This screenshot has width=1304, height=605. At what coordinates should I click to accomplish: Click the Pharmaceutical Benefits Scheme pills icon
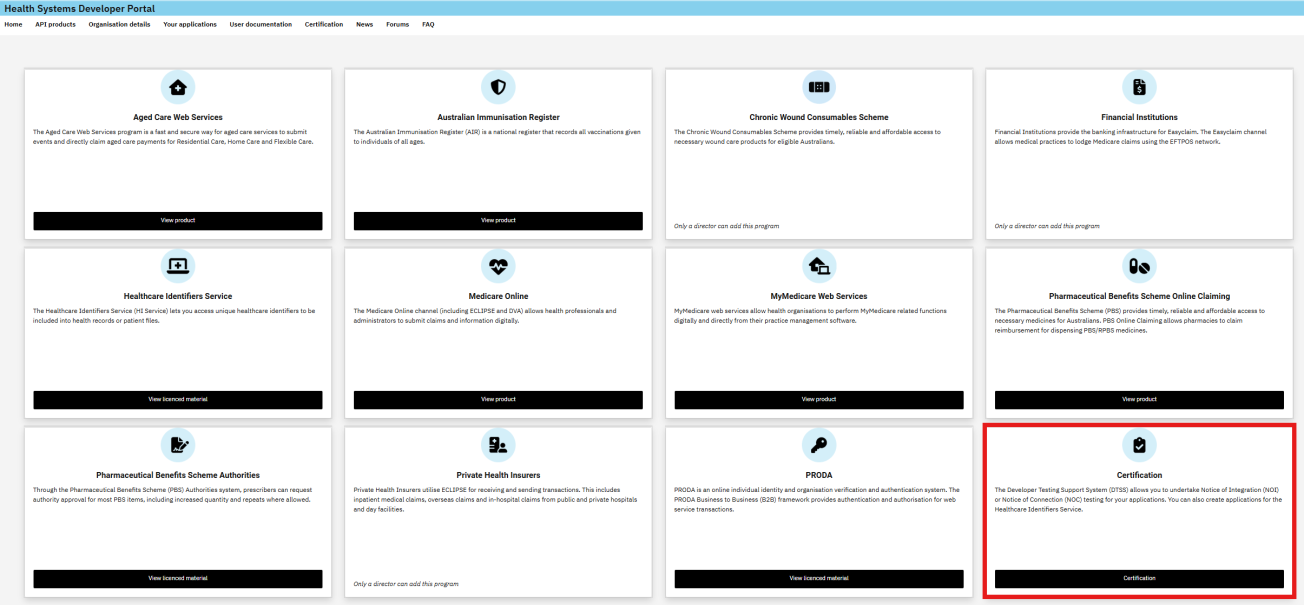point(1139,266)
